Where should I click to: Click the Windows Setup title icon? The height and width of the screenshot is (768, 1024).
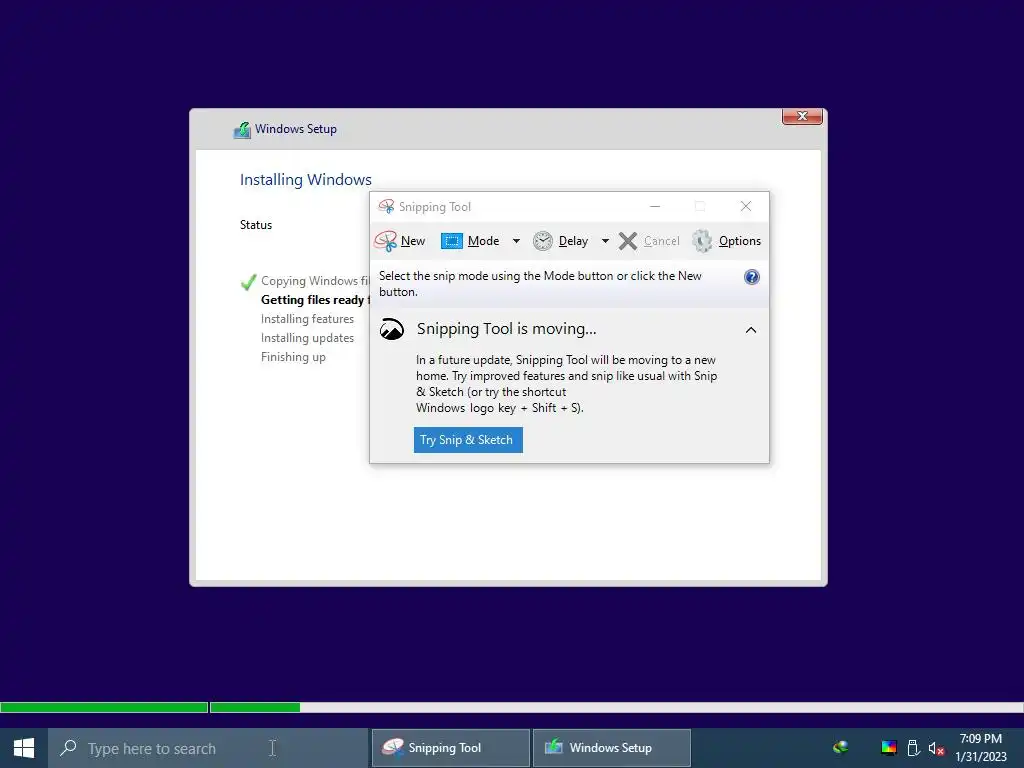pyautogui.click(x=242, y=130)
